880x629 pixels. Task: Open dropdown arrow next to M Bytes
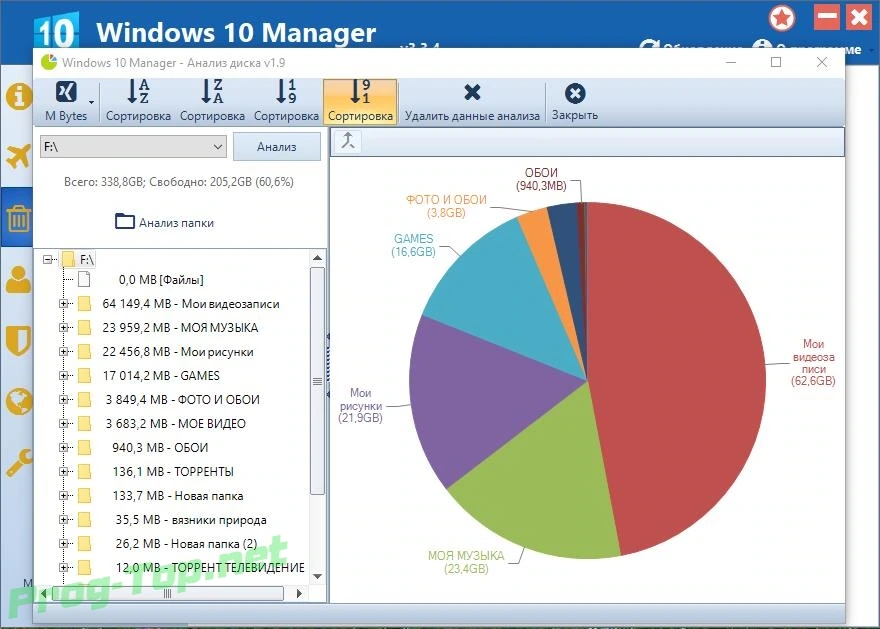click(91, 102)
